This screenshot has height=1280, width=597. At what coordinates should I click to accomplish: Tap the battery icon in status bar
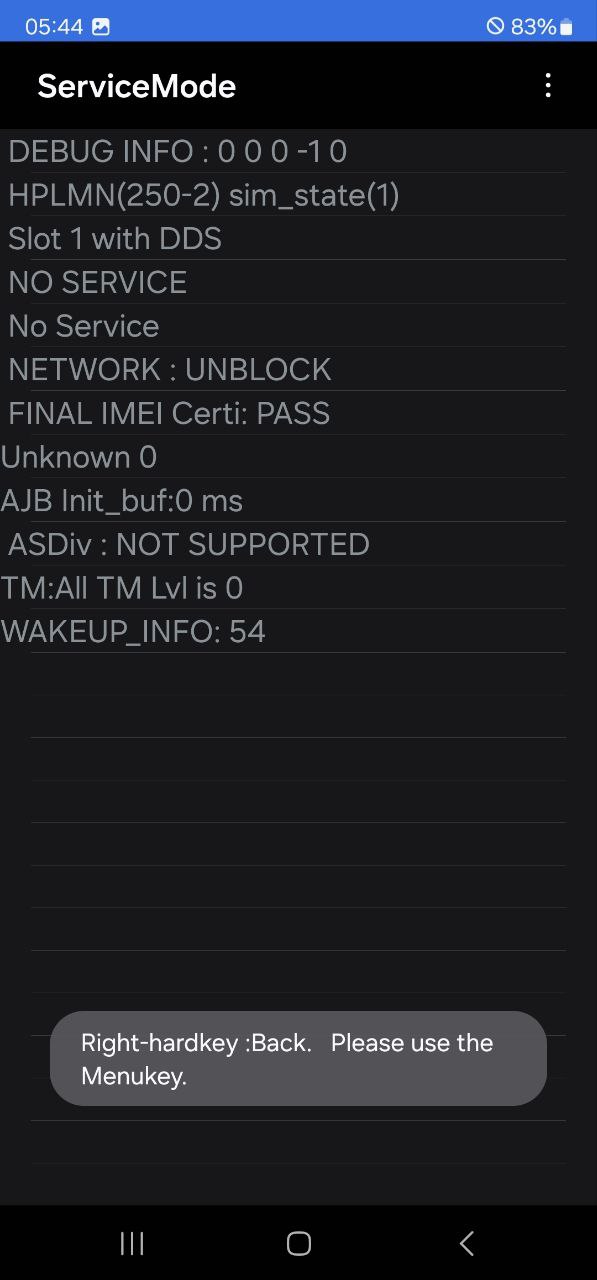coord(566,27)
